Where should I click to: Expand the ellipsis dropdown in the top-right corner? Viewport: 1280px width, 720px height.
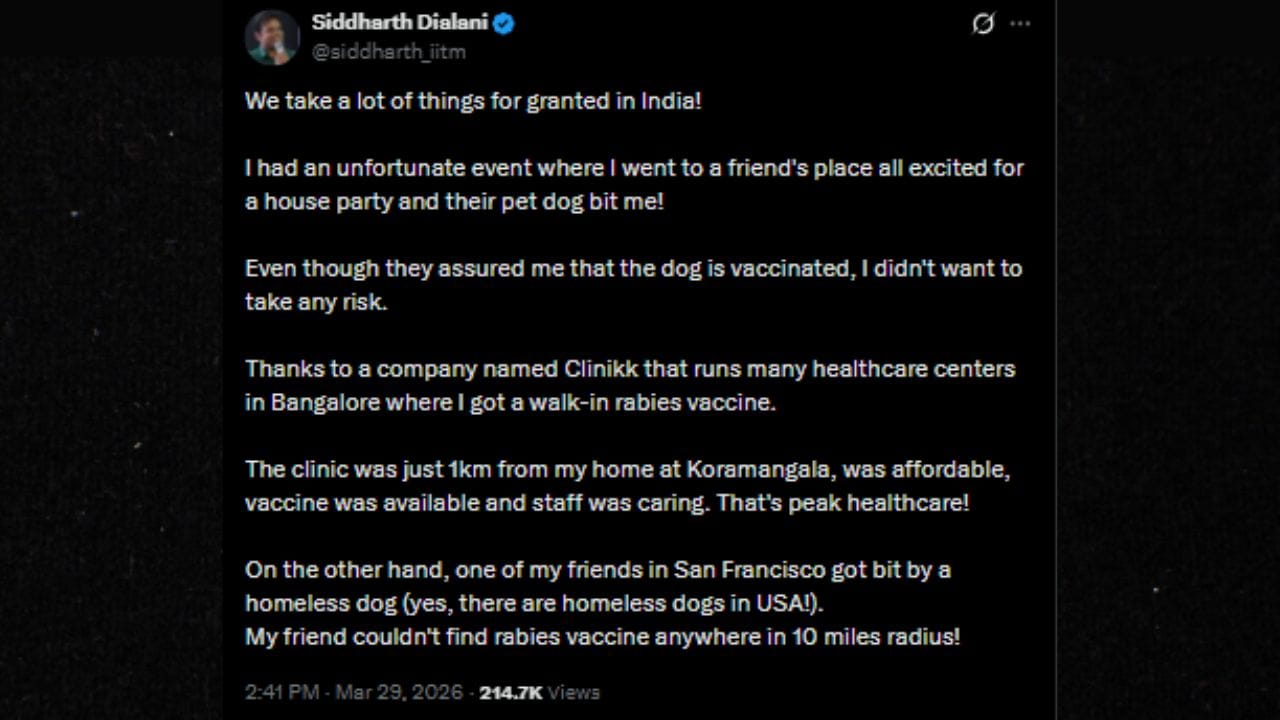1020,24
